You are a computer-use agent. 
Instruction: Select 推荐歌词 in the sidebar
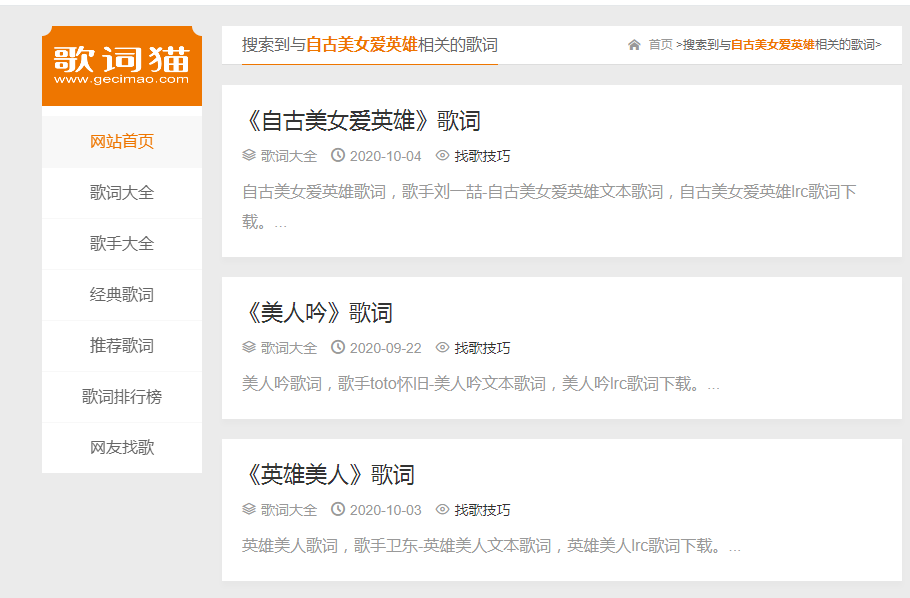point(122,346)
